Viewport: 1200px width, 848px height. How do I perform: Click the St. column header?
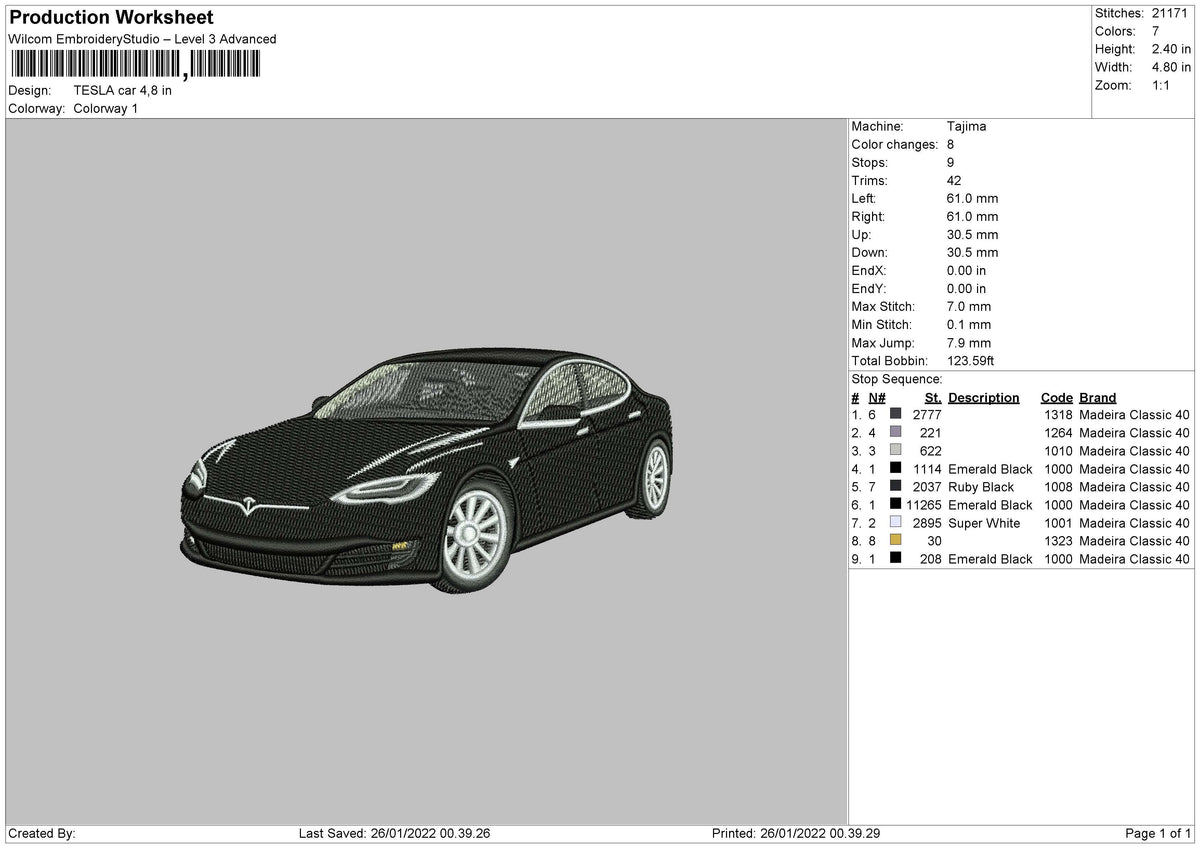pyautogui.click(x=932, y=397)
